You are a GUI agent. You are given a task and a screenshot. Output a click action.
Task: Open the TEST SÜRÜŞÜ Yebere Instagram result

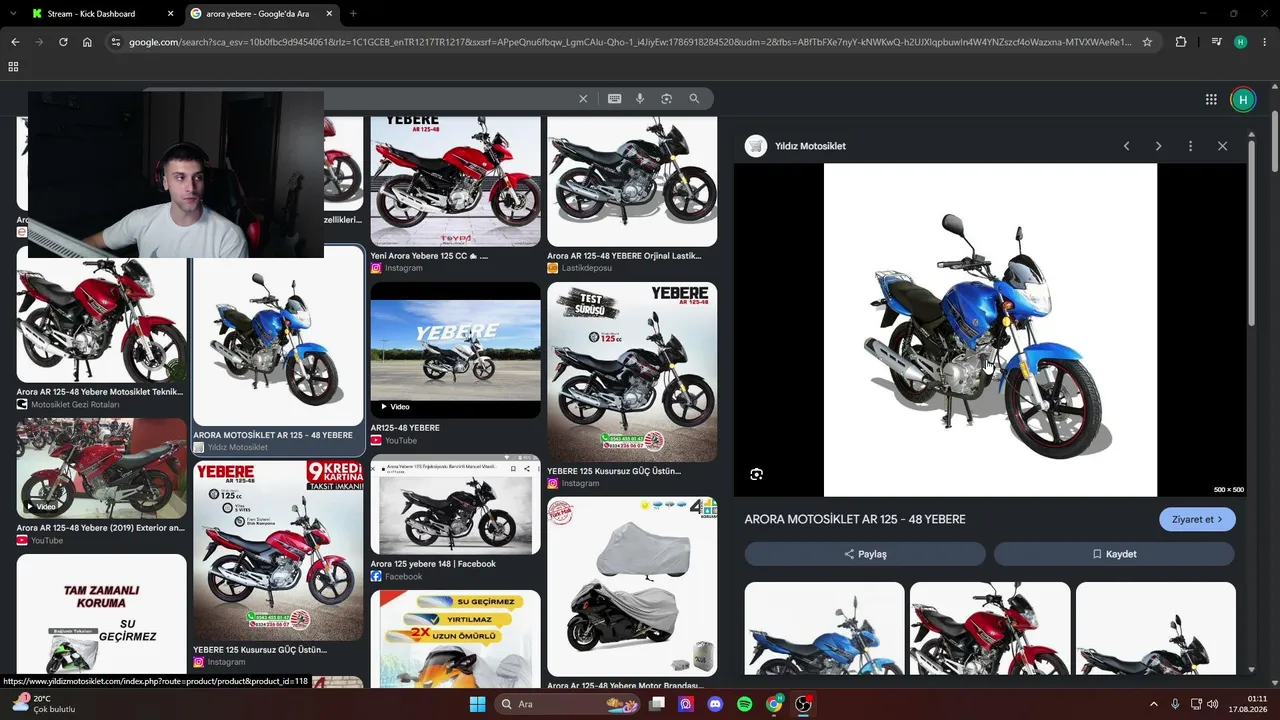click(632, 386)
